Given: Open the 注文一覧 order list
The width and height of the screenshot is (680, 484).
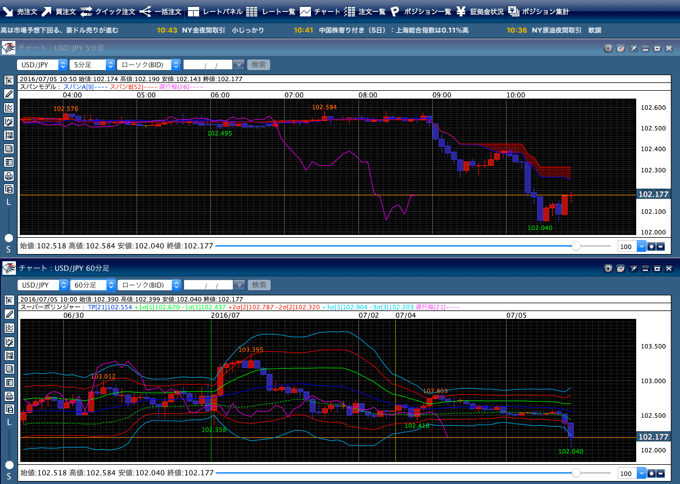Looking at the screenshot, I should (x=365, y=12).
